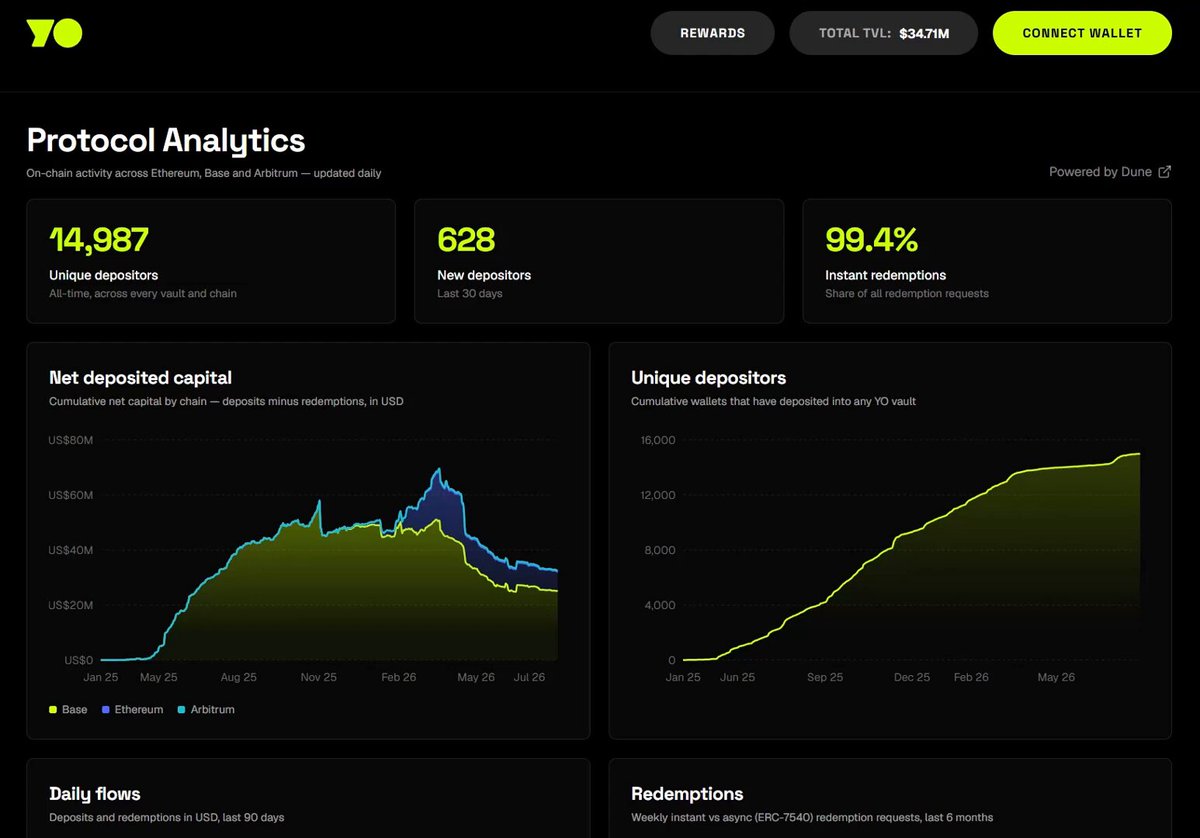
Task: Click the 12,000 axis label
Action: pos(657,496)
